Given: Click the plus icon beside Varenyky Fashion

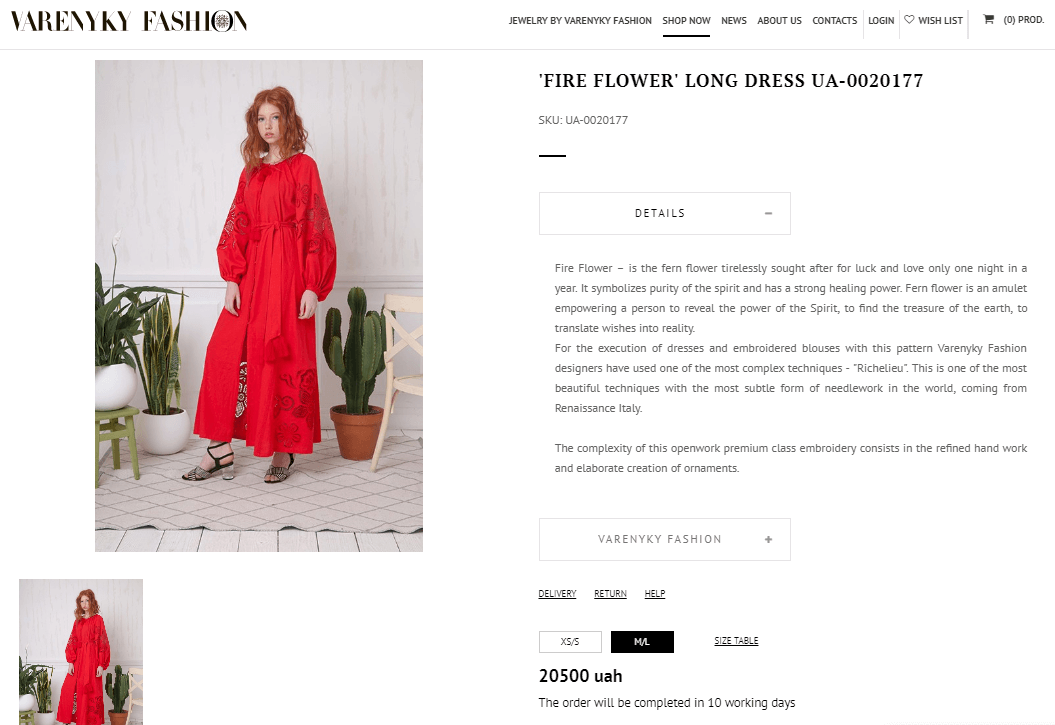Looking at the screenshot, I should [x=768, y=539].
